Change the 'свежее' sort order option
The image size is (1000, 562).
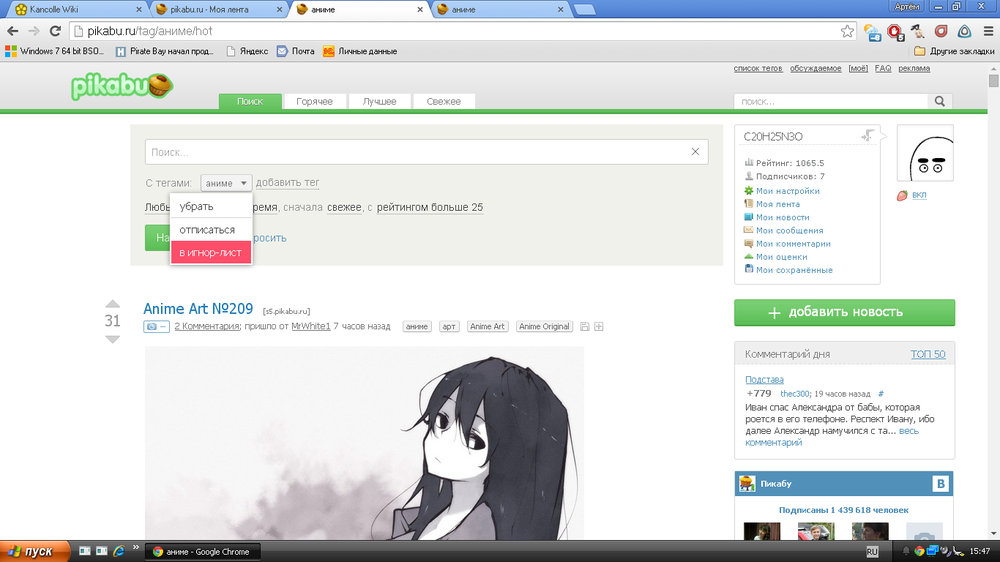(x=344, y=207)
